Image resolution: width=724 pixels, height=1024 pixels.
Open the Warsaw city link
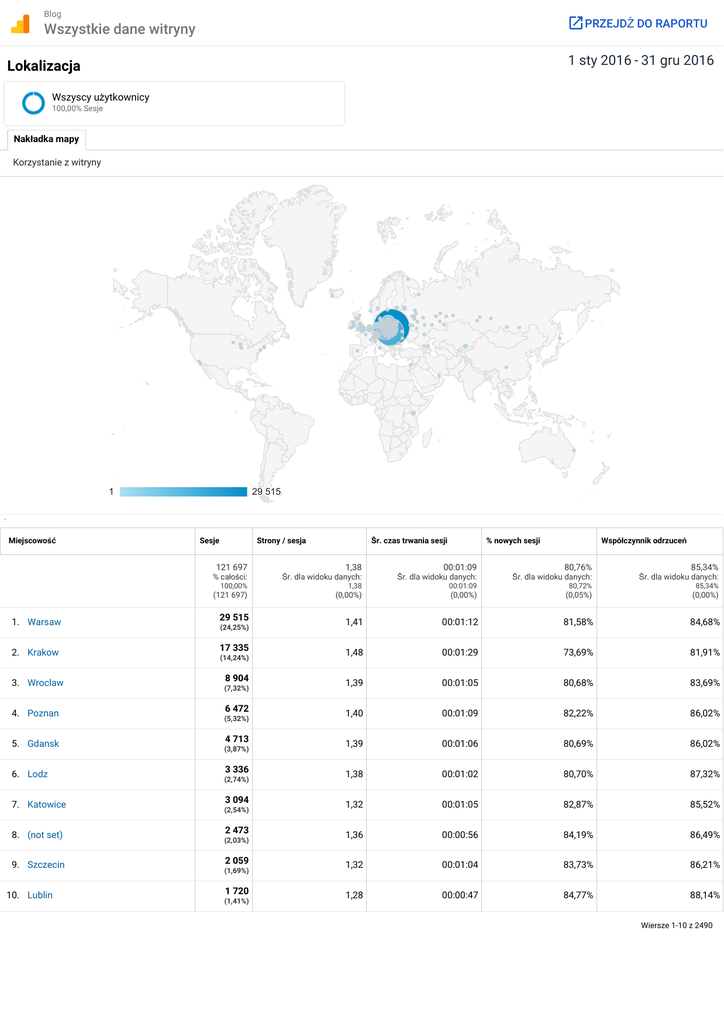coord(44,622)
